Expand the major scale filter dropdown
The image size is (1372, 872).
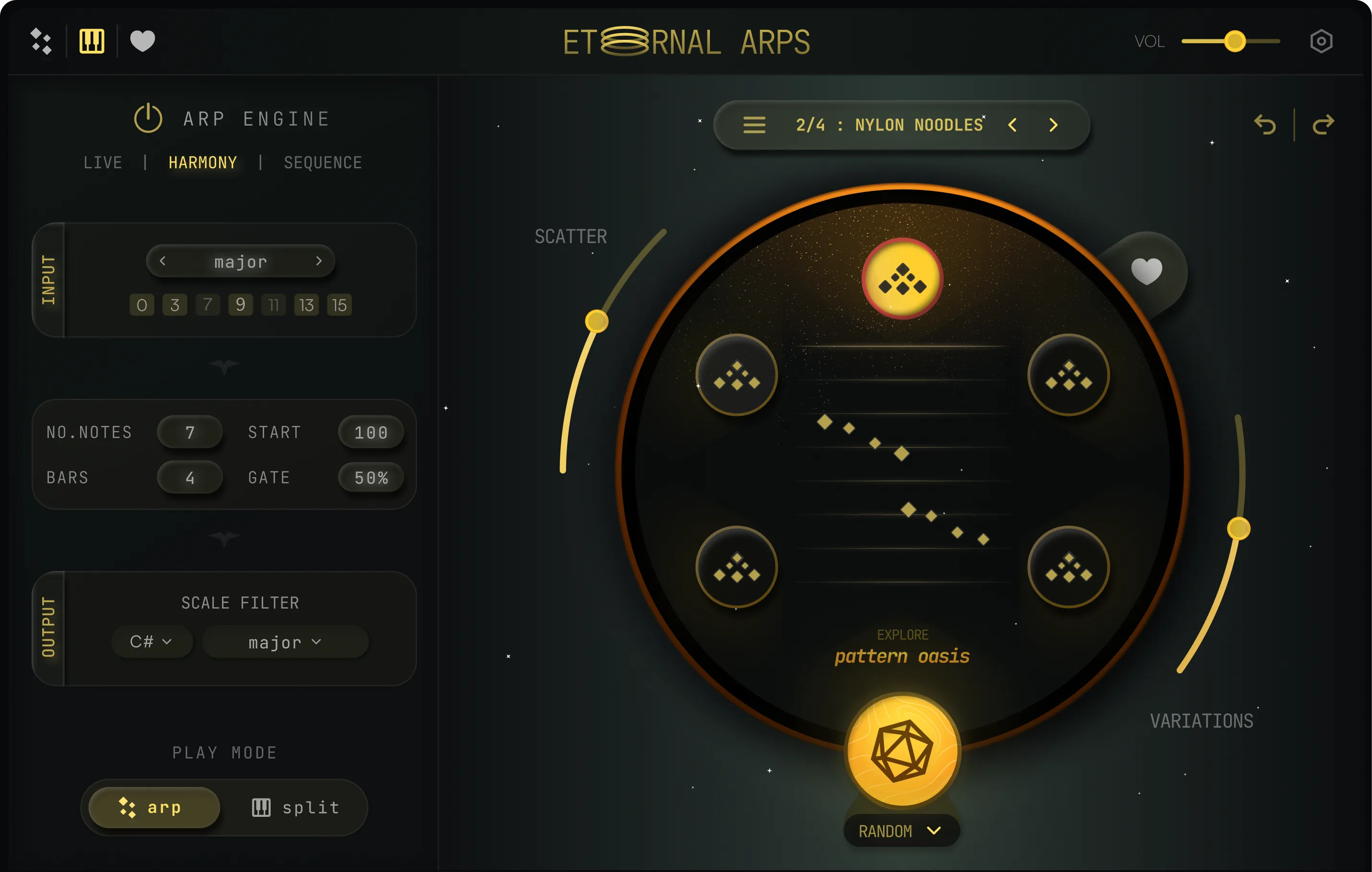[285, 642]
